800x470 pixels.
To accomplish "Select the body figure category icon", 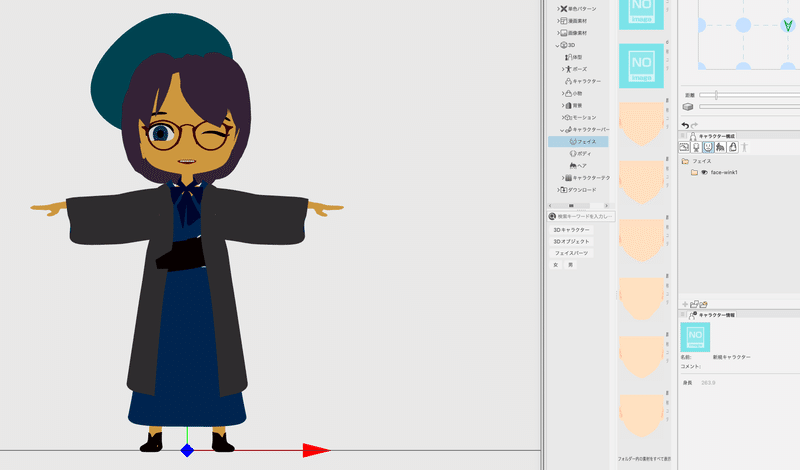I will coord(696,147).
